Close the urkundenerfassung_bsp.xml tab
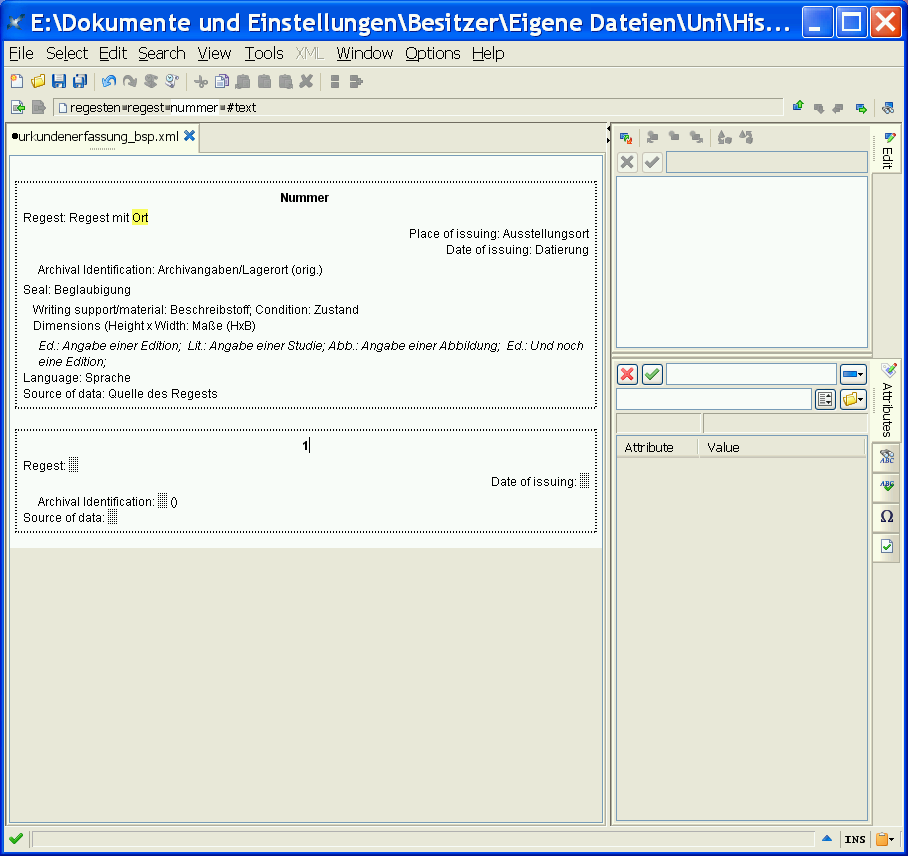Screen dimensions: 908x856 pyautogui.click(x=189, y=136)
